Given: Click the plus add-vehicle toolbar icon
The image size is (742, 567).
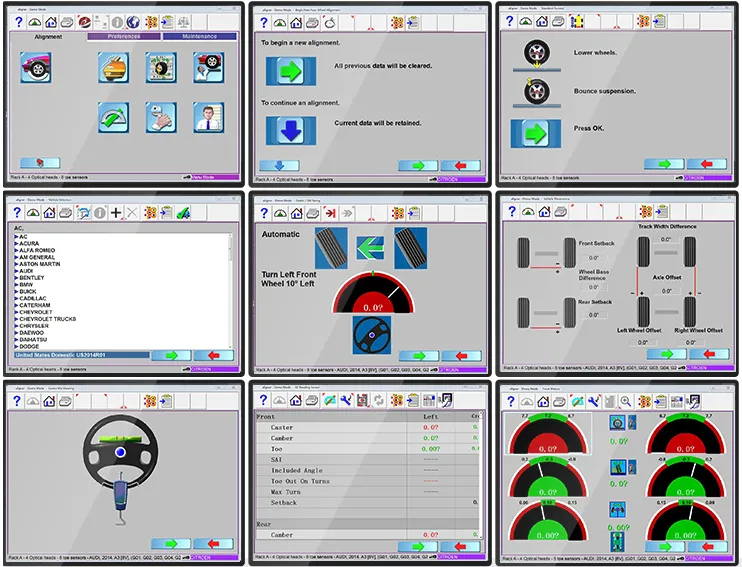Looking at the screenshot, I should (116, 213).
